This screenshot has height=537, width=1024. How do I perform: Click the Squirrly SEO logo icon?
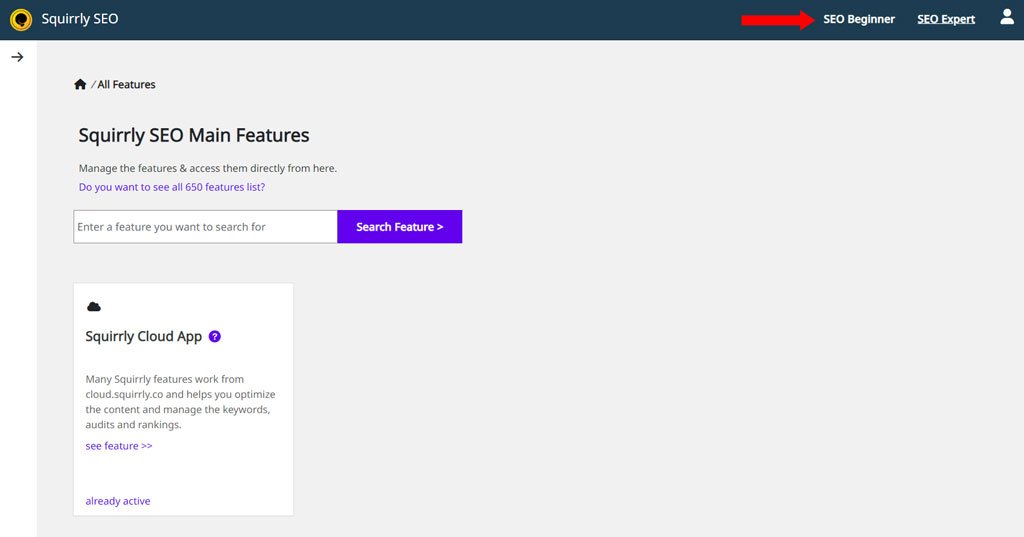(21, 20)
